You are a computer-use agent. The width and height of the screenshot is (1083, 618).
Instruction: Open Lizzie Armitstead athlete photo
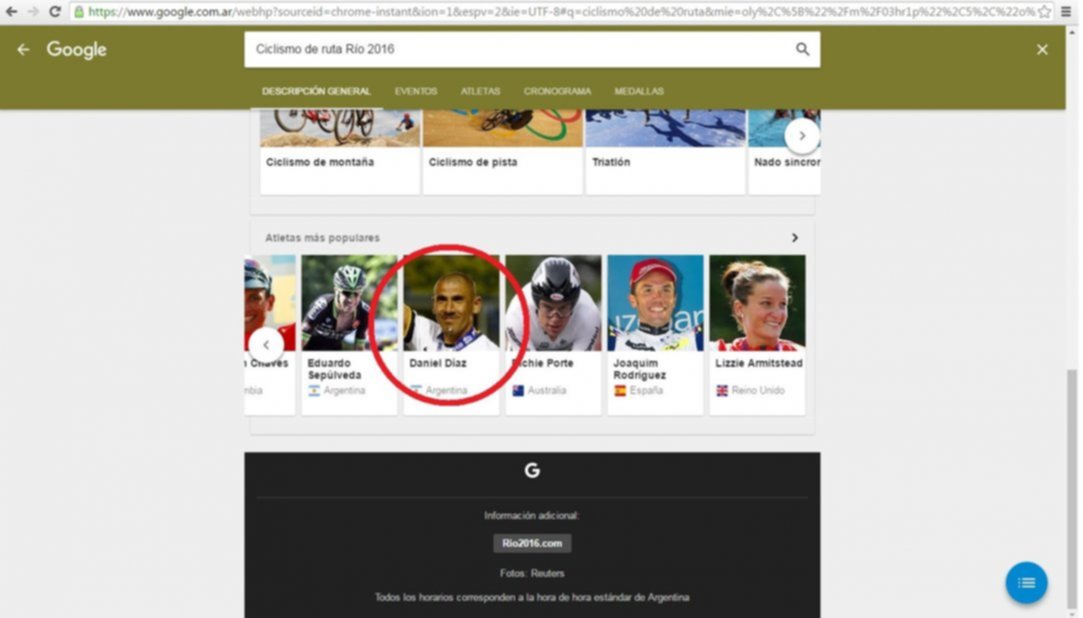[x=757, y=303]
